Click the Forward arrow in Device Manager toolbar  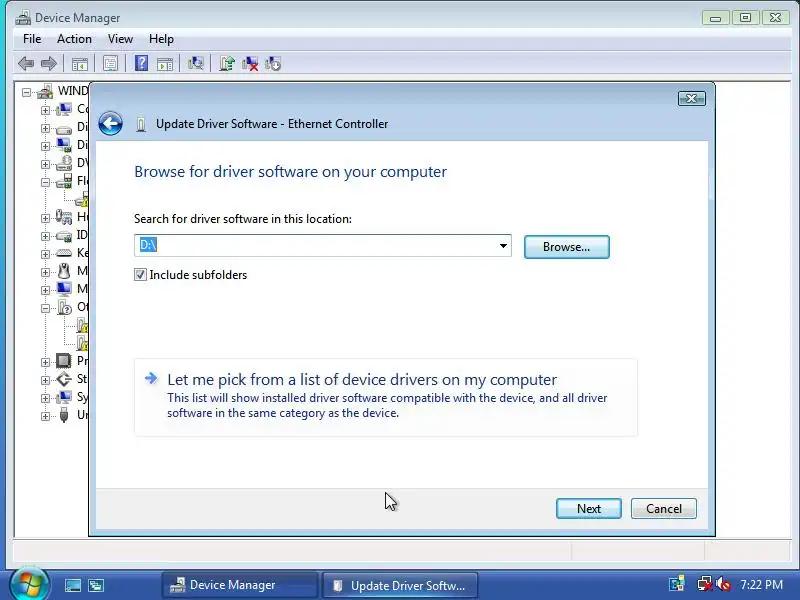coord(48,64)
